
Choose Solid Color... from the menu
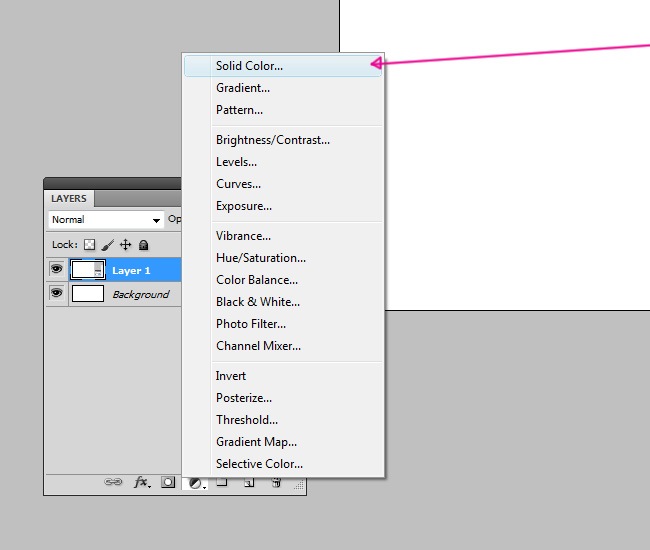[x=283, y=66]
